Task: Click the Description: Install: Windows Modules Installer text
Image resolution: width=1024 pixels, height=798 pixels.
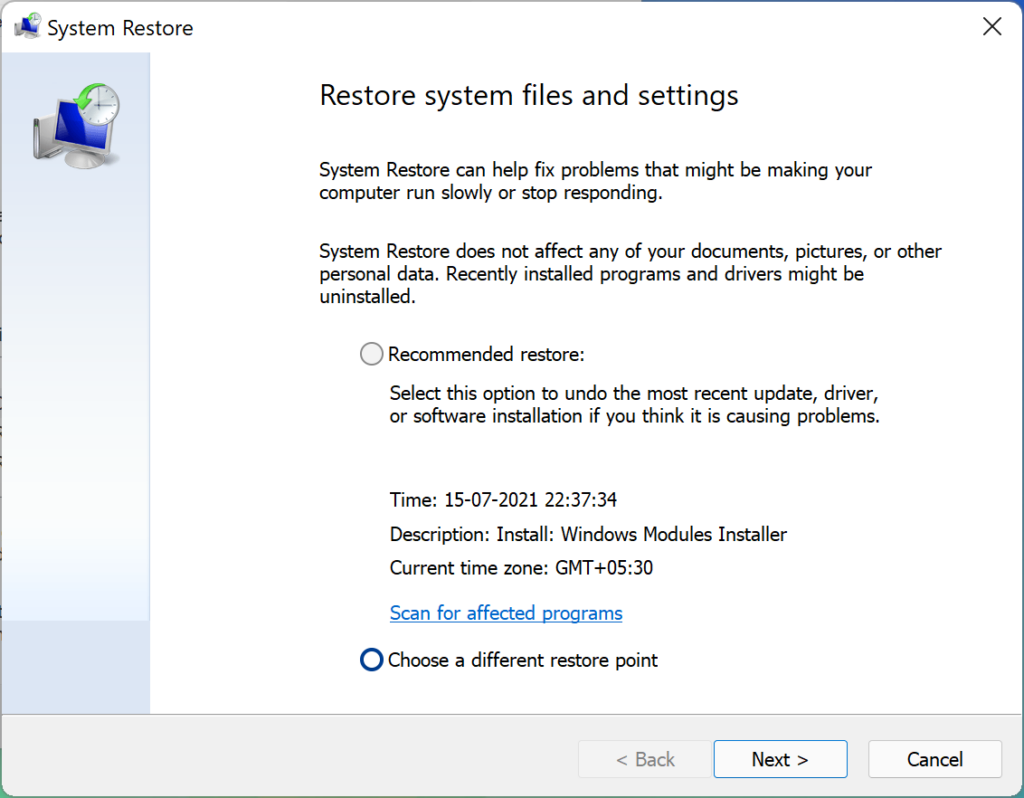Action: pyautogui.click(x=588, y=534)
